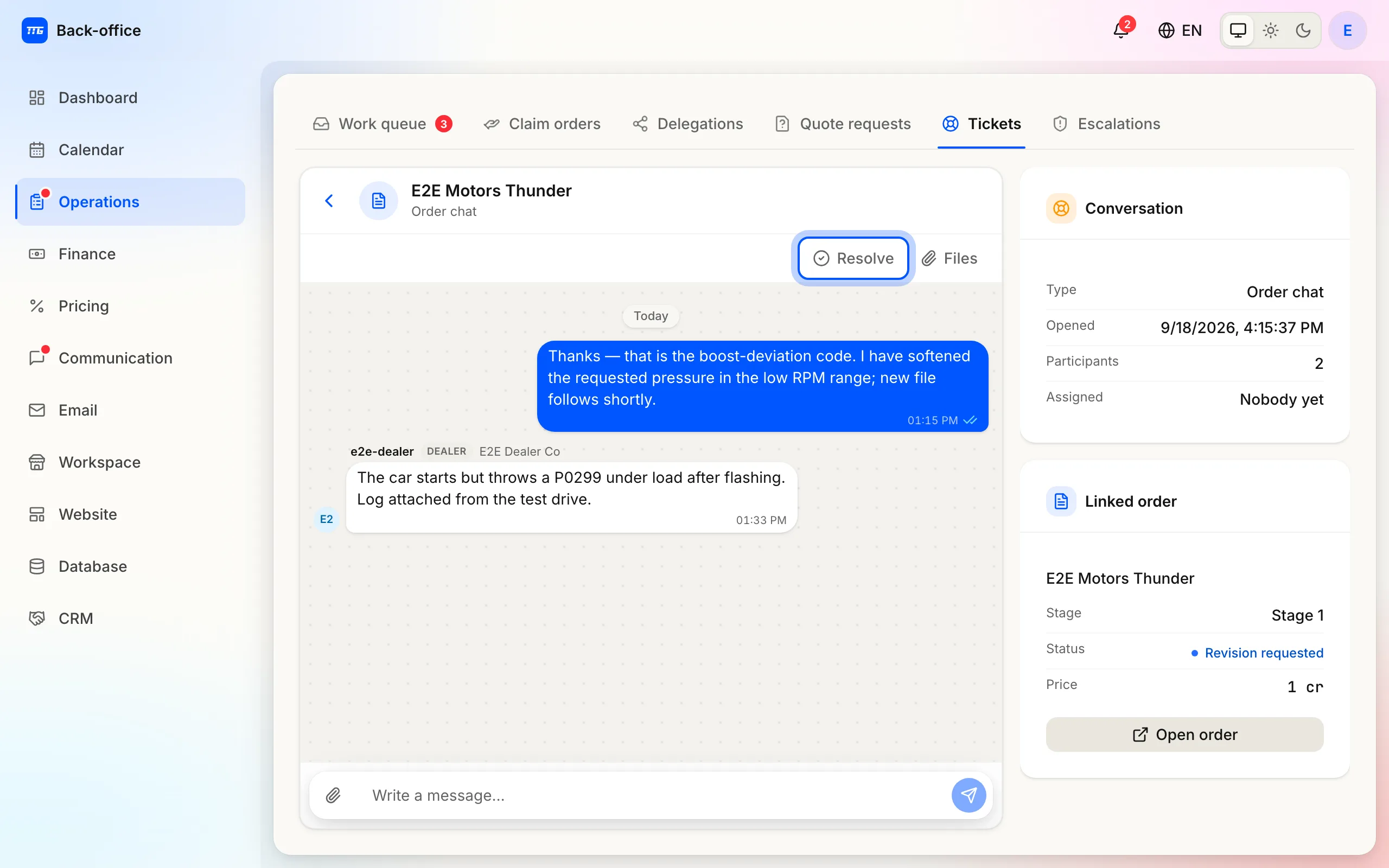Open Finance section

click(x=130, y=254)
